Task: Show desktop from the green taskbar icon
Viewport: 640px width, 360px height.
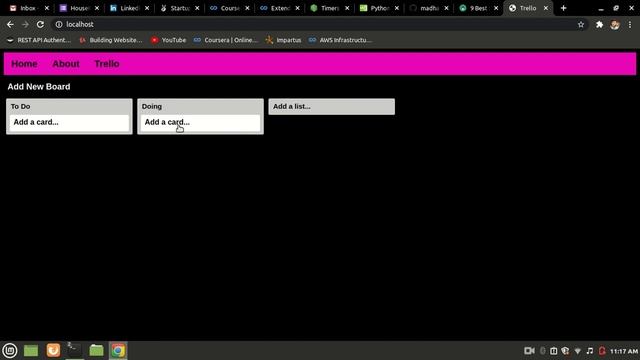Action: [x=31, y=350]
